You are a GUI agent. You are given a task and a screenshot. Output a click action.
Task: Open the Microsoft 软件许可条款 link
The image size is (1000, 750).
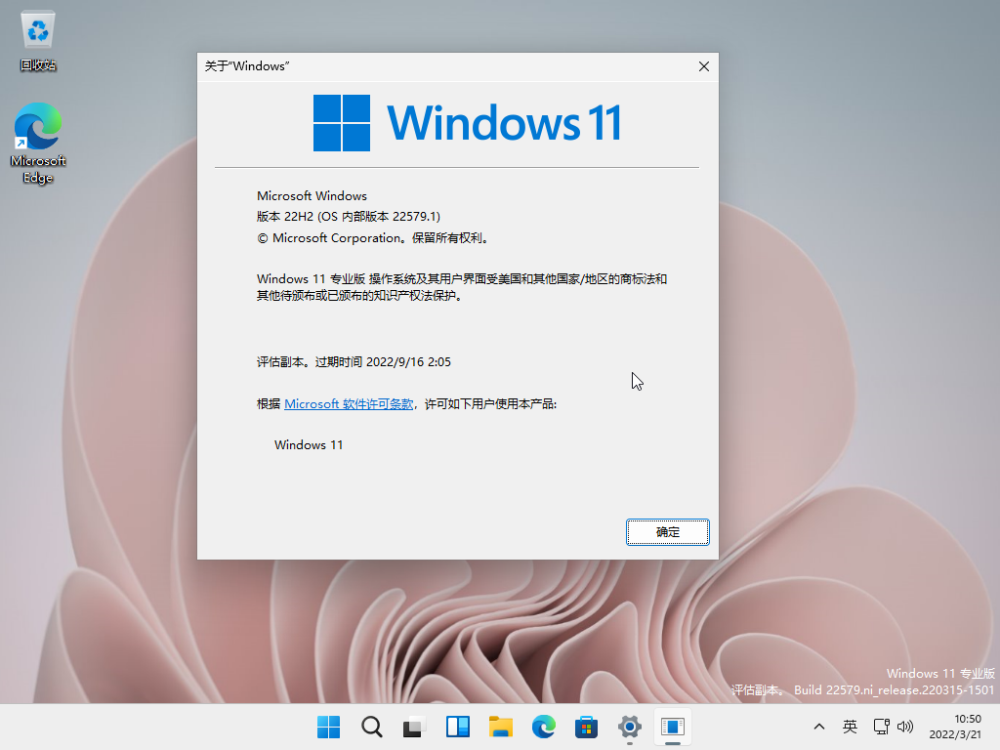[348, 404]
